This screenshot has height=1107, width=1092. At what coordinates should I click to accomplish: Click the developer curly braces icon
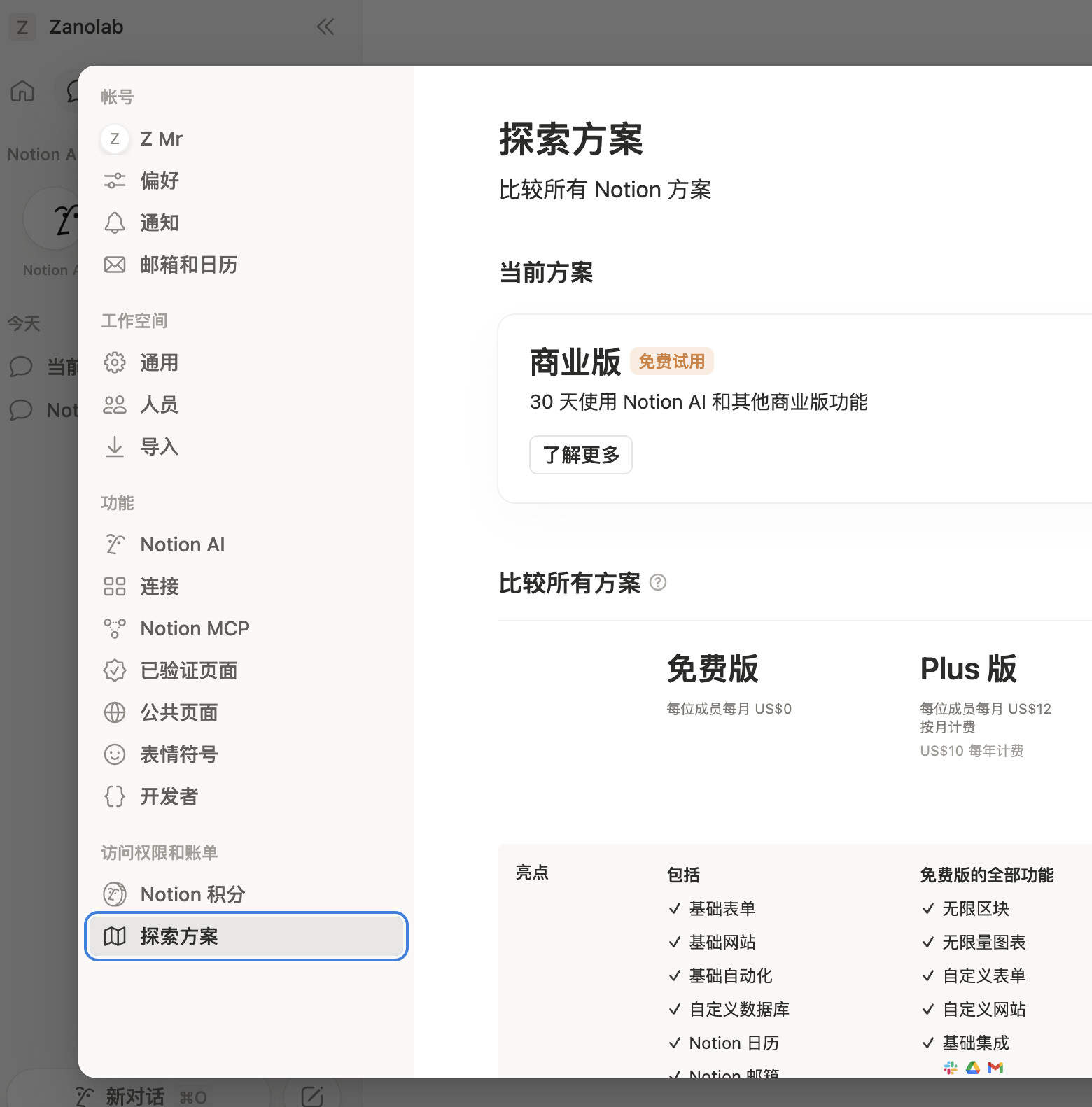(115, 796)
